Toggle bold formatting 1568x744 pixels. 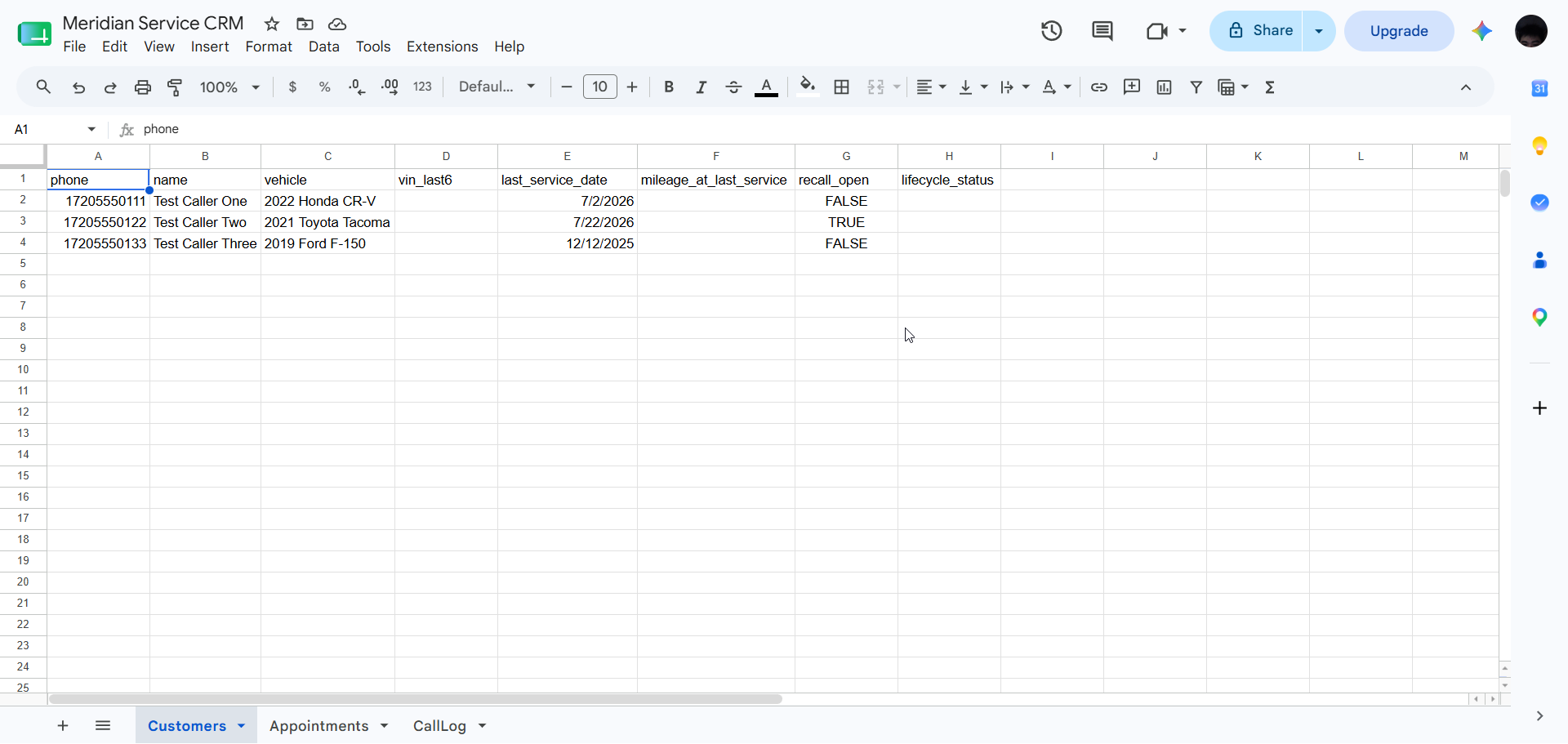[x=669, y=87]
